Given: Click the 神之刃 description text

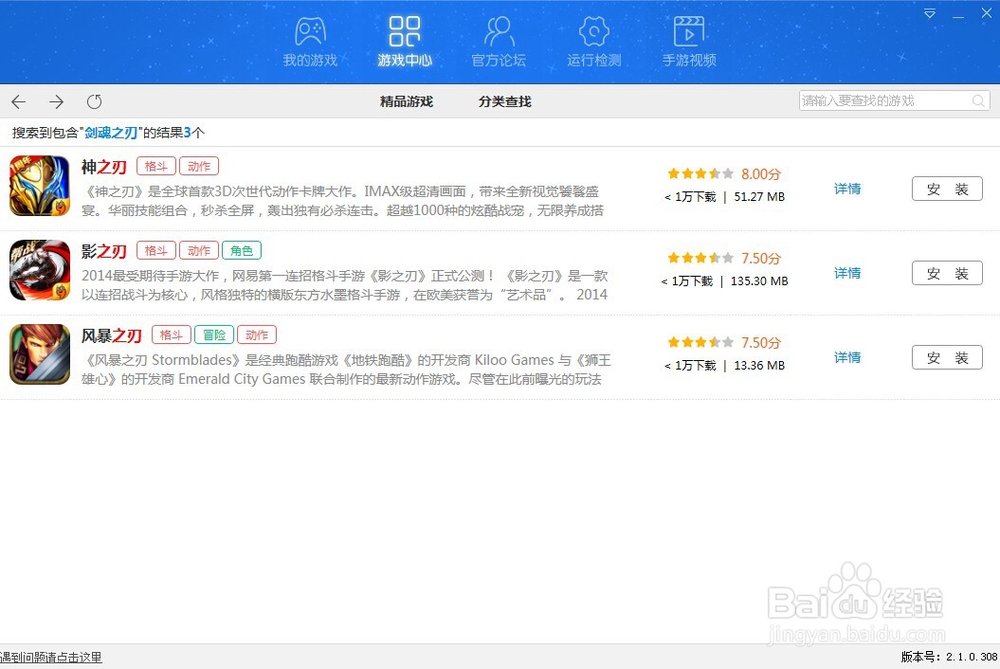Looking at the screenshot, I should click(342, 200).
